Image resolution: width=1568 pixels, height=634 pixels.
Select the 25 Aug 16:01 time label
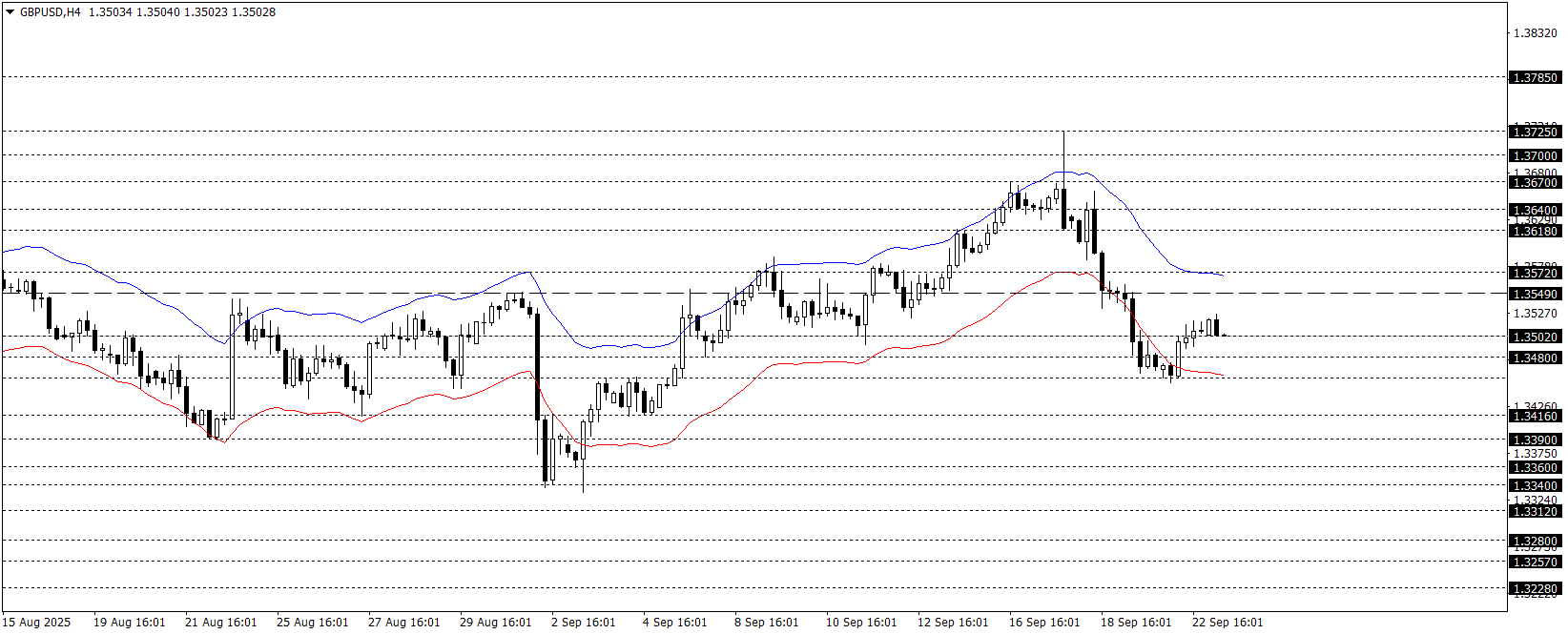(x=312, y=623)
